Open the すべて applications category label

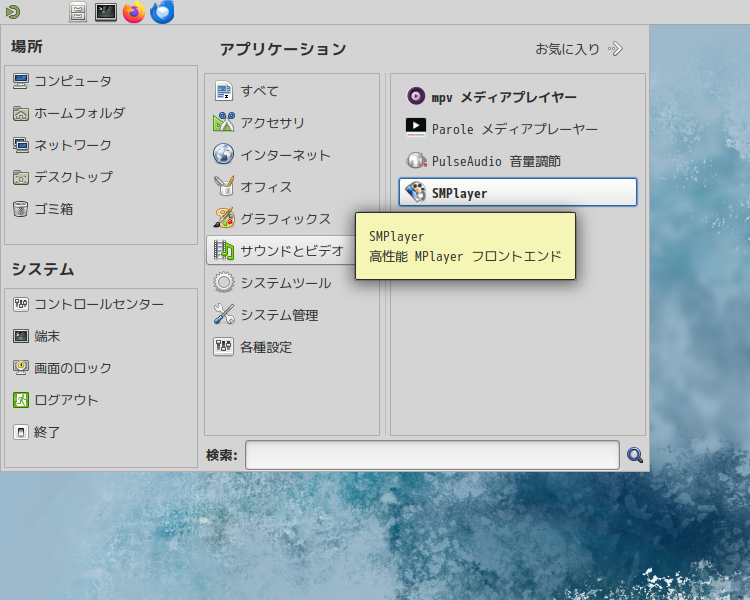tap(259, 91)
